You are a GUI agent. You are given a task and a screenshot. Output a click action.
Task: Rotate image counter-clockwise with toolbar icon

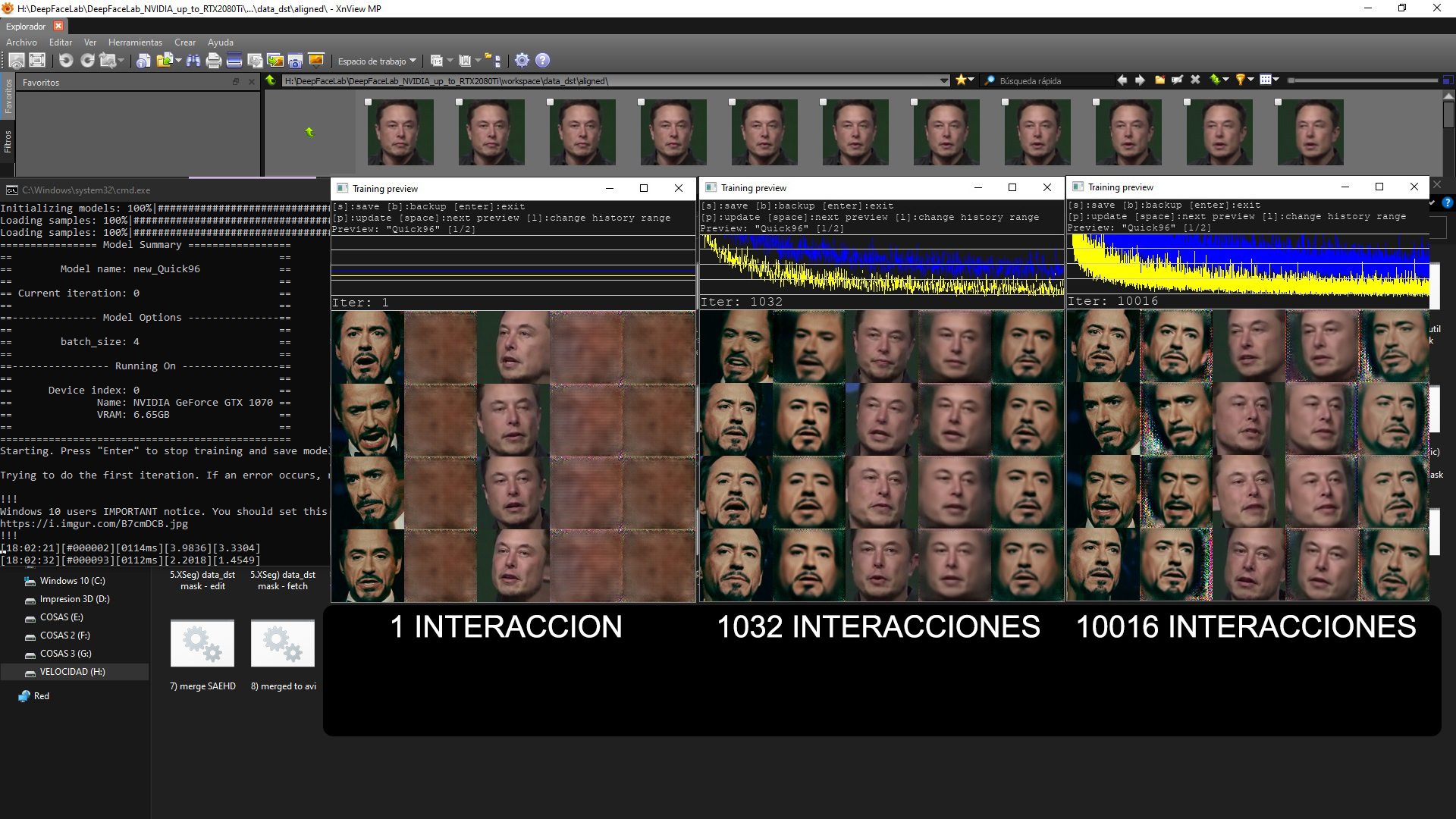[66, 61]
